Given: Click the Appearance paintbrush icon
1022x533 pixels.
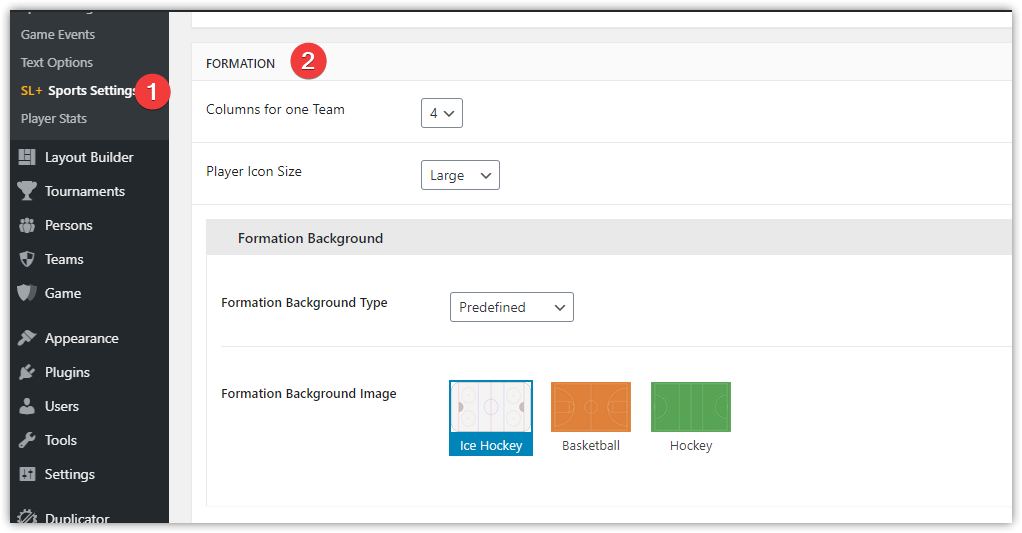Looking at the screenshot, I should point(27,338).
